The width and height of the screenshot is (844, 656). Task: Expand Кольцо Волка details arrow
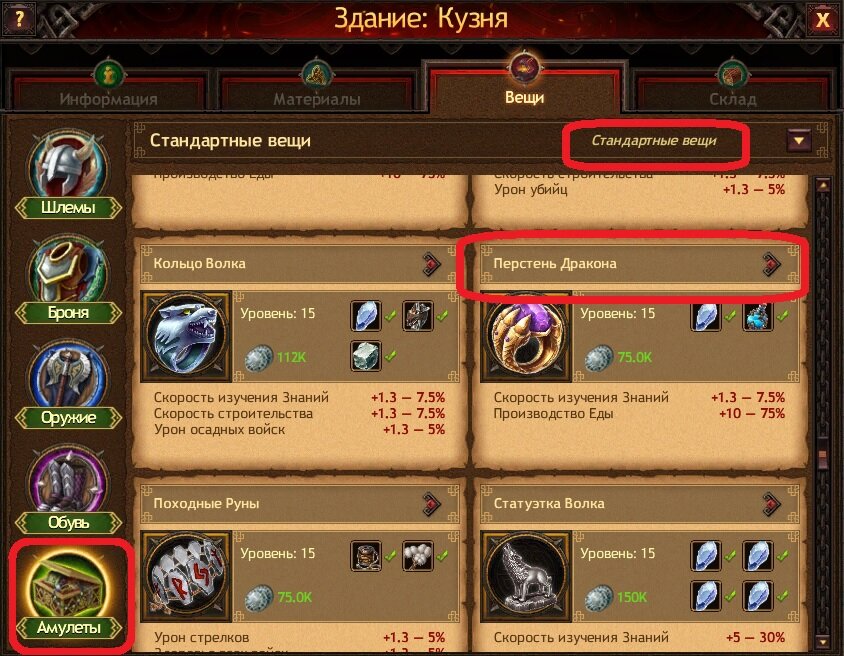tap(431, 264)
